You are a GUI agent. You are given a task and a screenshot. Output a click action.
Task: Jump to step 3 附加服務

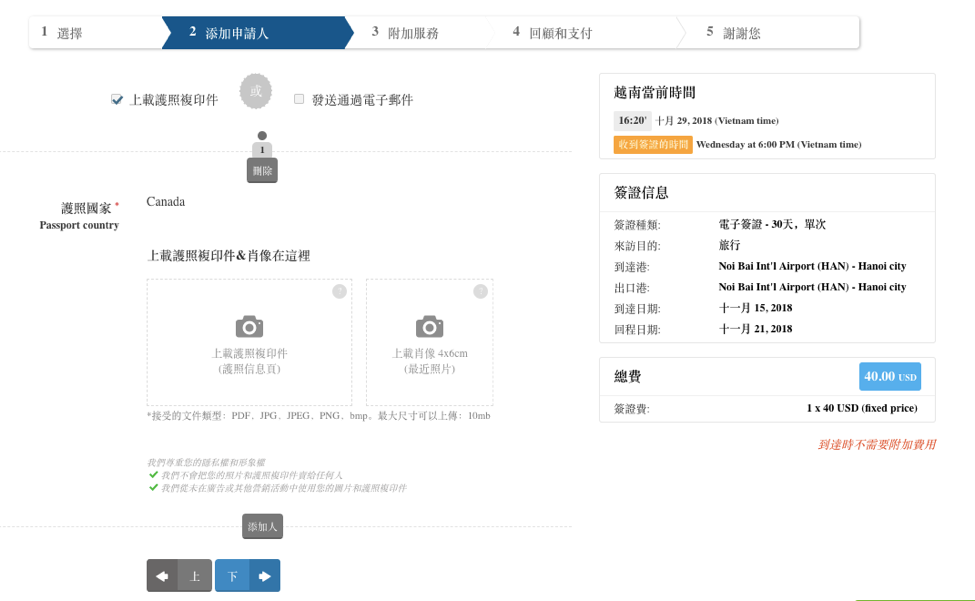[x=412, y=33]
